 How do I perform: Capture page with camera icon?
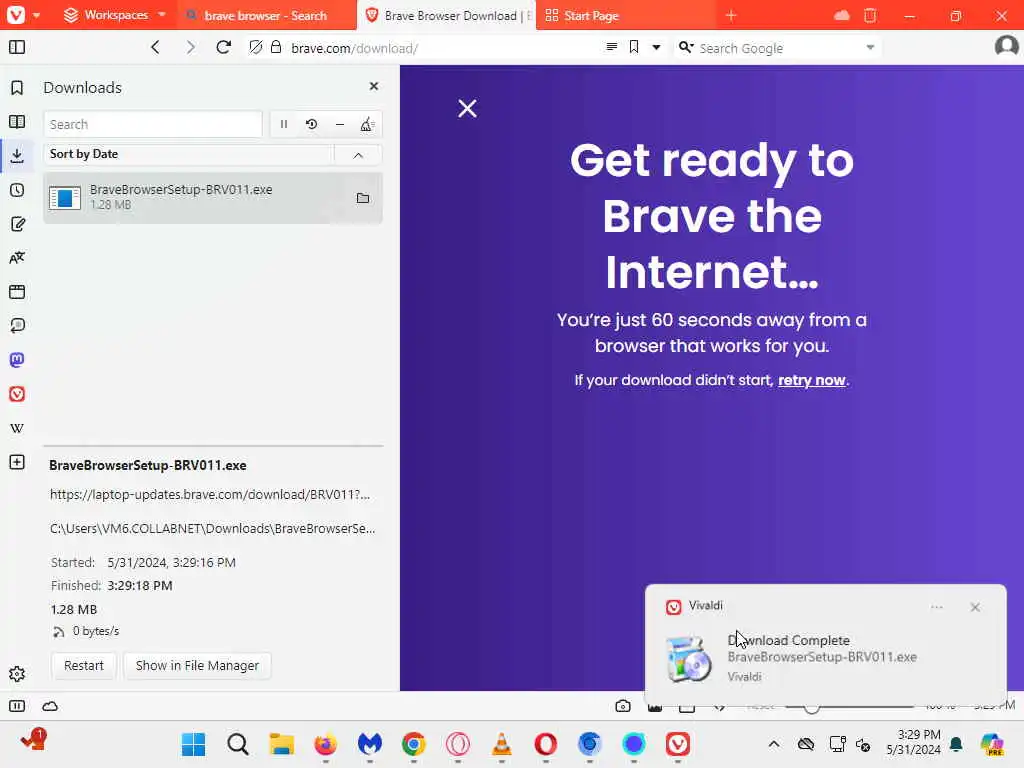tap(623, 706)
